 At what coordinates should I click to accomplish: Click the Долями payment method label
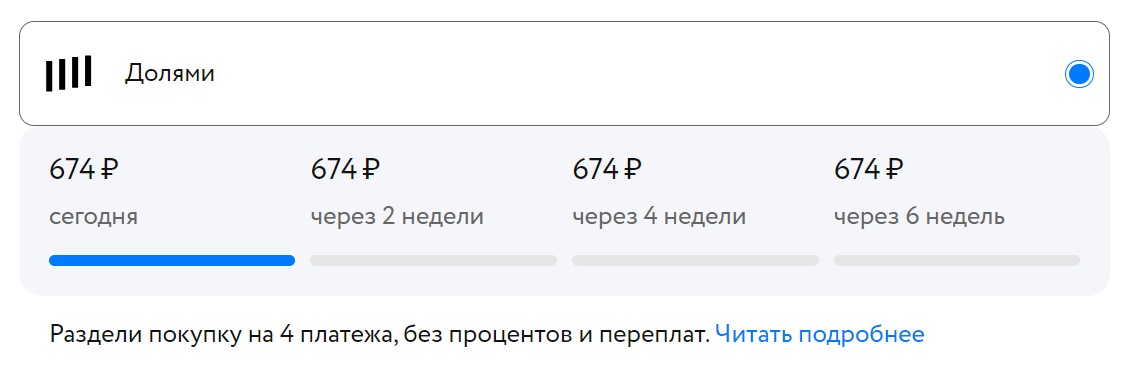(x=169, y=74)
